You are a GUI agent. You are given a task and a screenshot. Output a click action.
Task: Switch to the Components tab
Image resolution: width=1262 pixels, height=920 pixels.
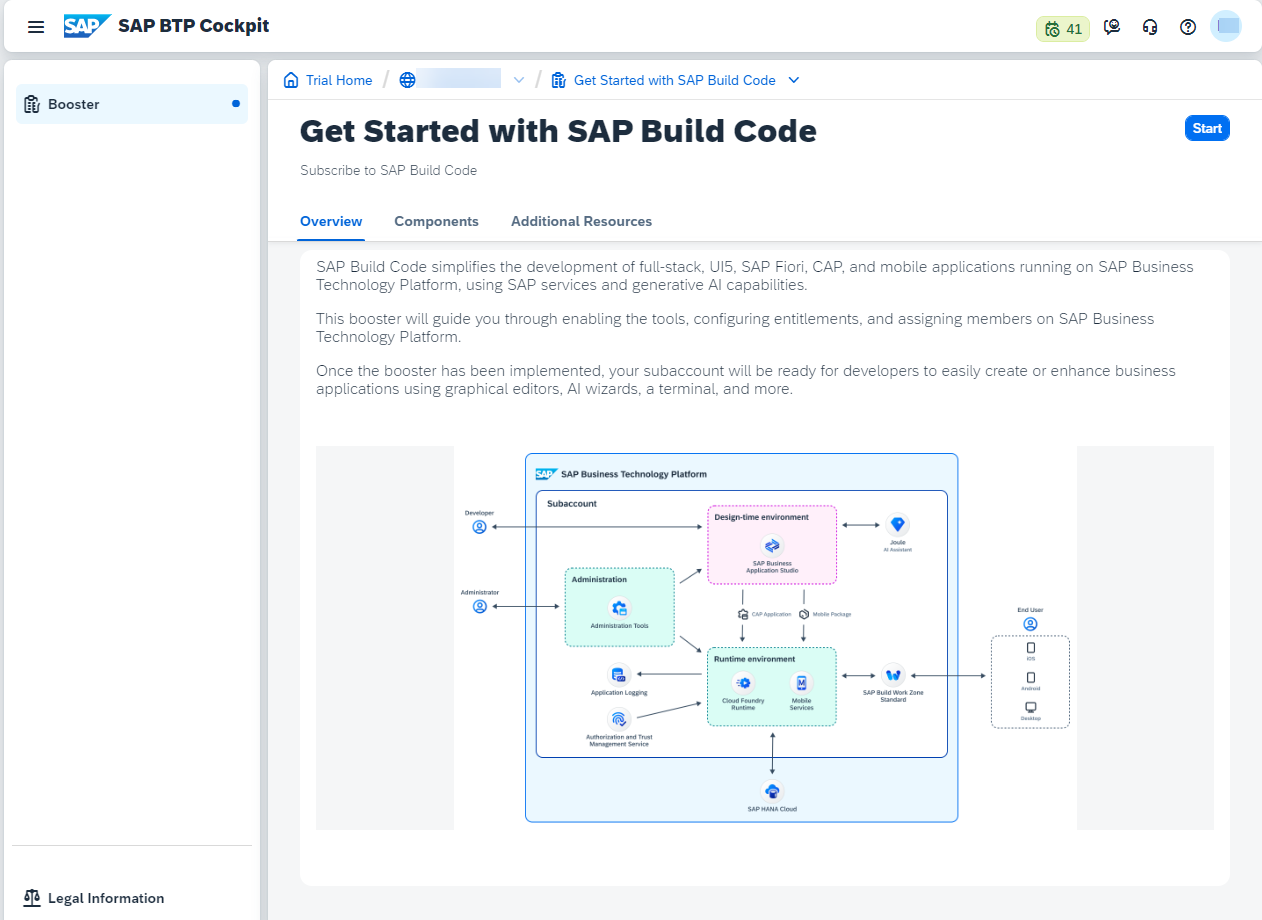click(436, 221)
